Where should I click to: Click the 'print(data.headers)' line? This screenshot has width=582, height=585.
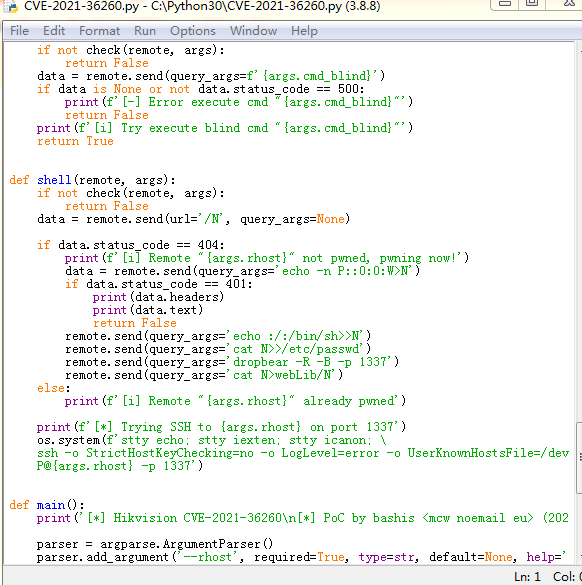pos(158,297)
